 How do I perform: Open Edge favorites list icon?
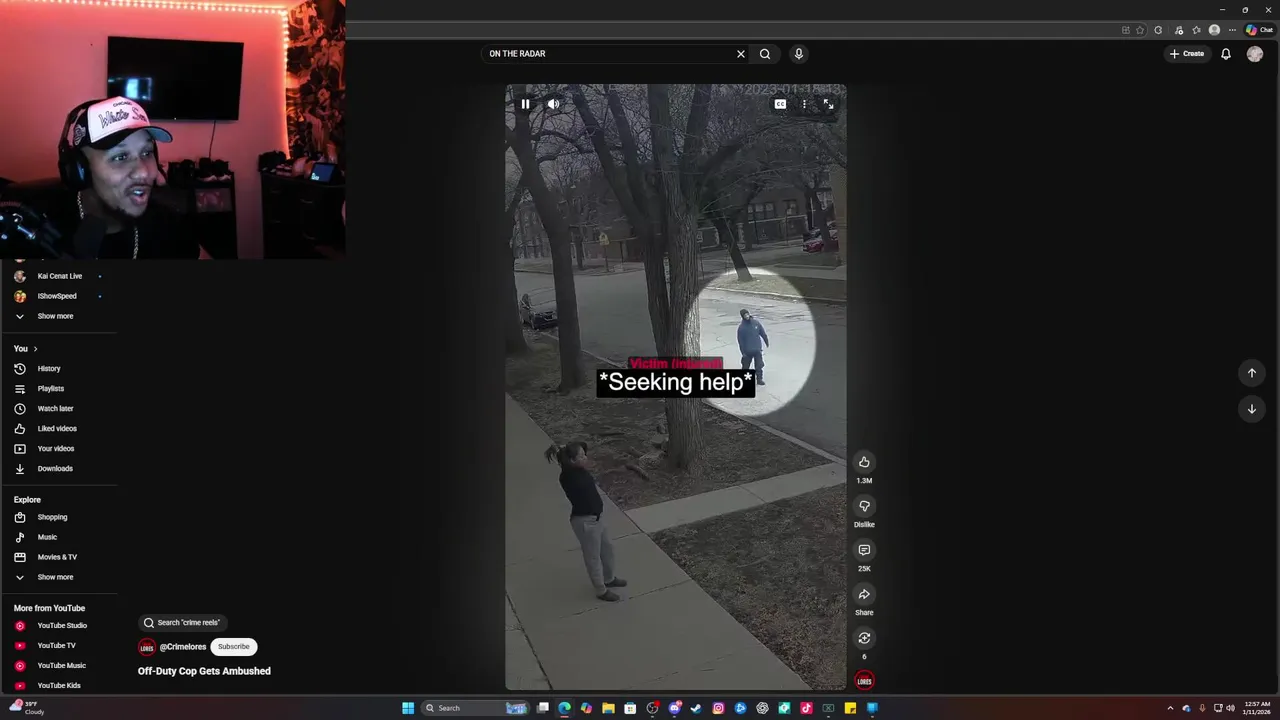click(x=1196, y=30)
